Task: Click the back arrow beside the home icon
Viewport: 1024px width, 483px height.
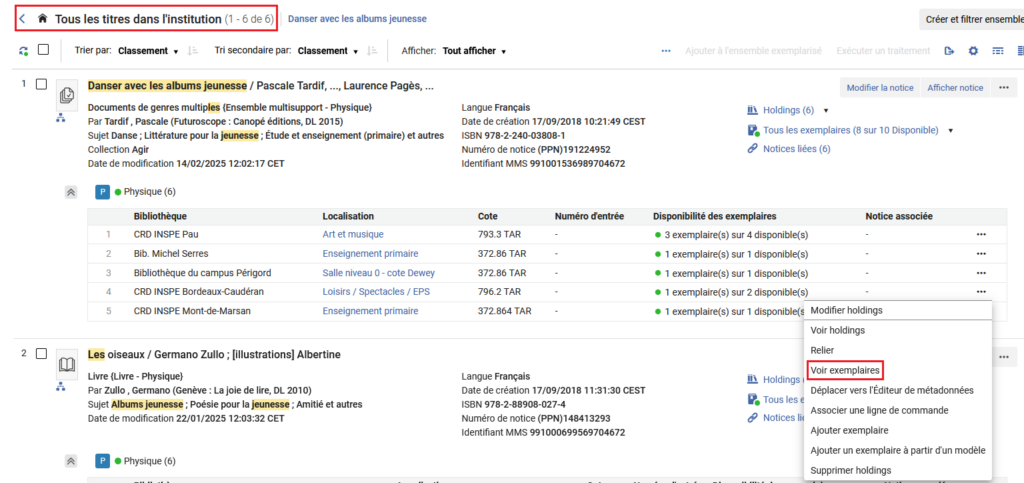Action: click(22, 19)
